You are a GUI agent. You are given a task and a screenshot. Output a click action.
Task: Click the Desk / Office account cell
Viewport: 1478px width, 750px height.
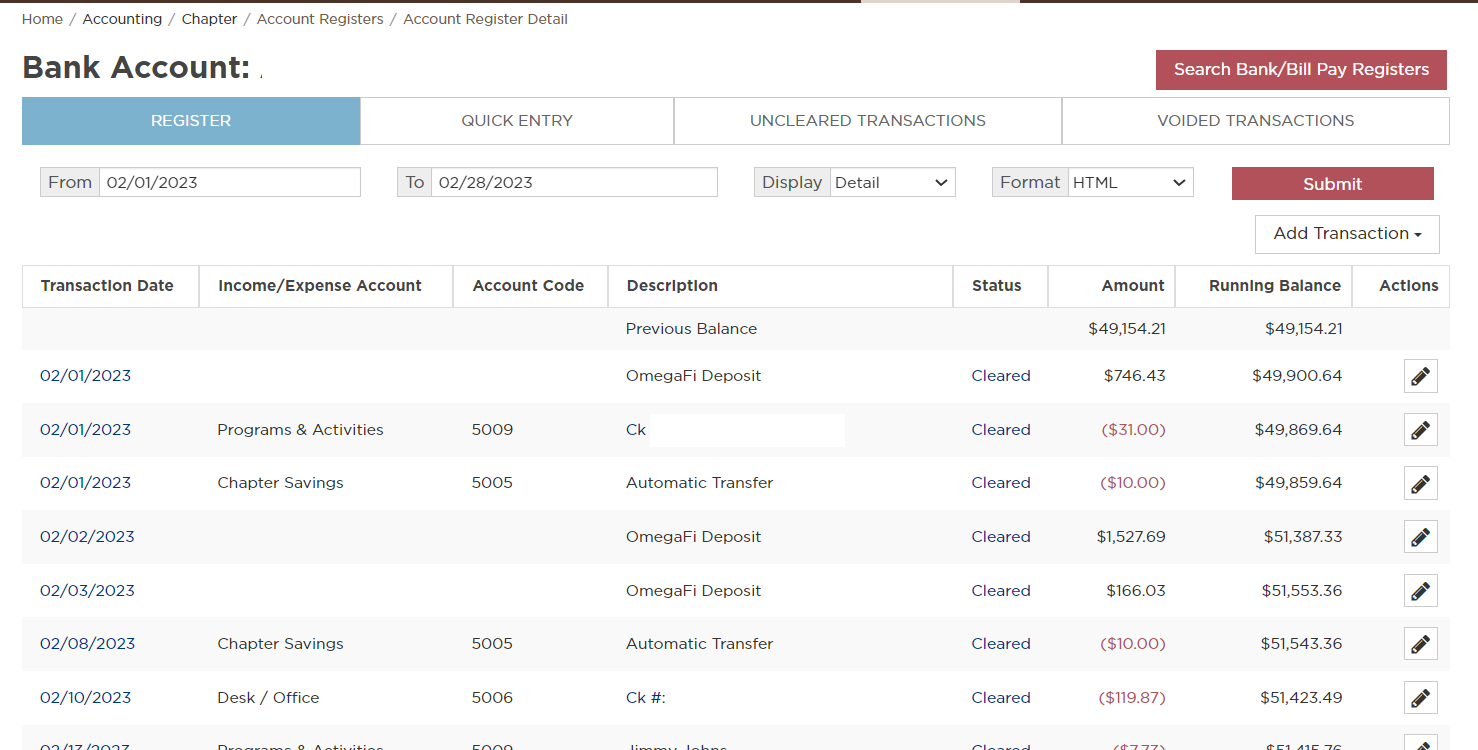click(x=268, y=698)
